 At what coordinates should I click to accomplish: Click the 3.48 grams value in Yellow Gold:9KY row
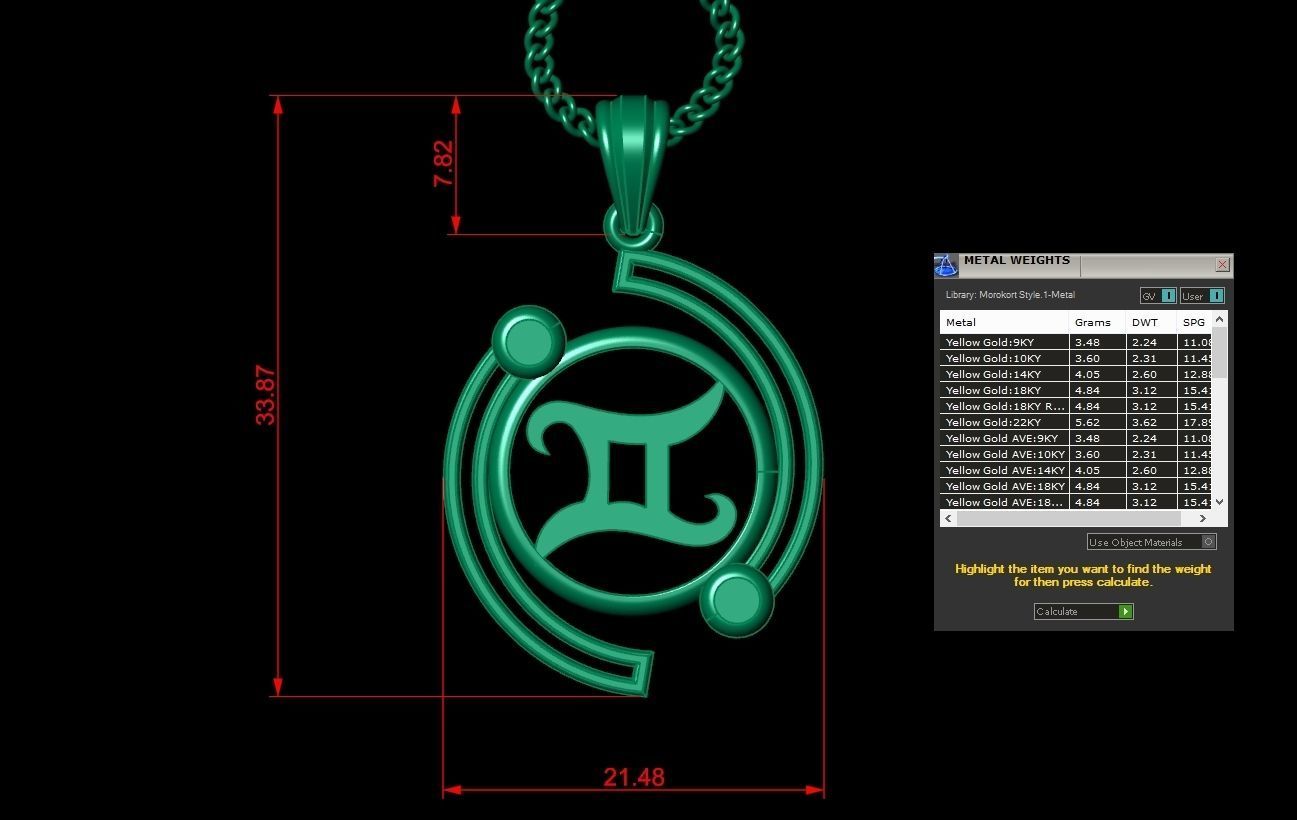coord(1087,342)
